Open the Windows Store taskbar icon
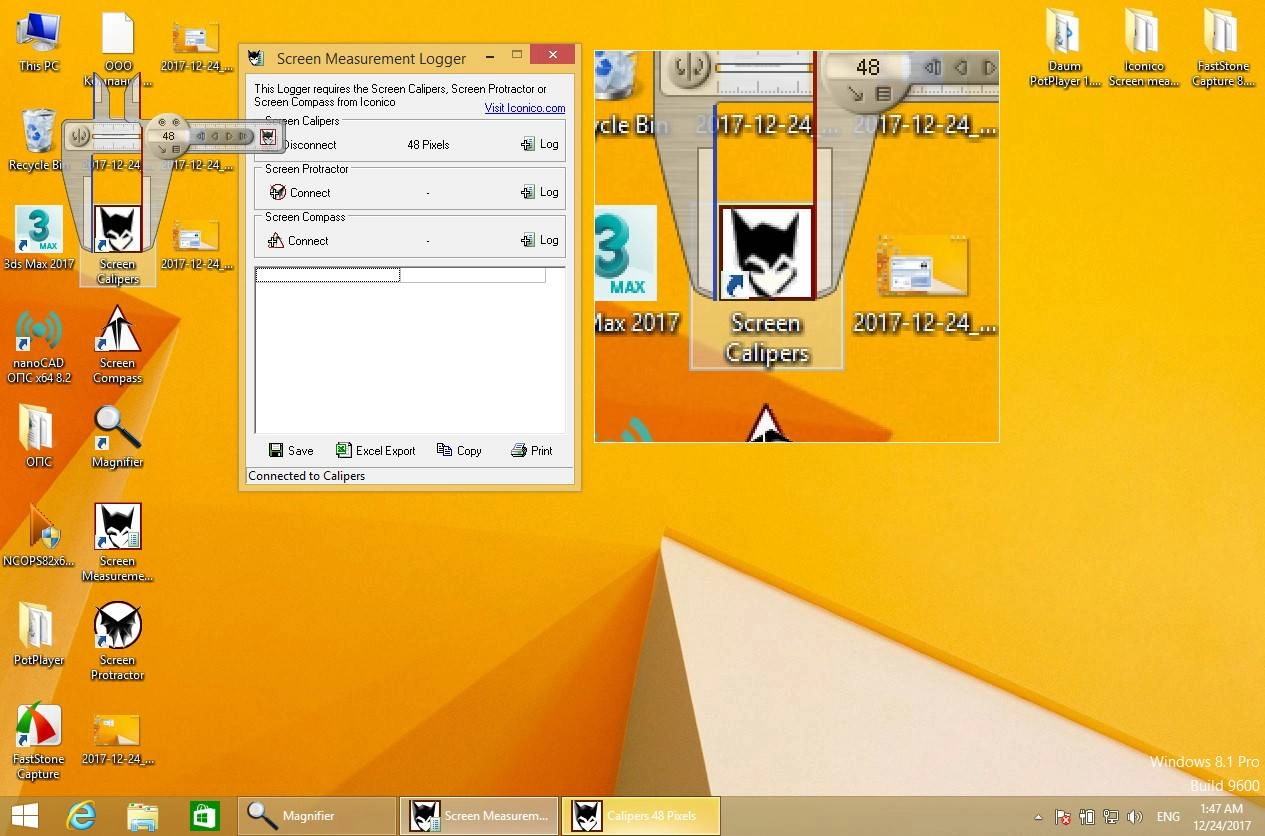 pos(204,816)
